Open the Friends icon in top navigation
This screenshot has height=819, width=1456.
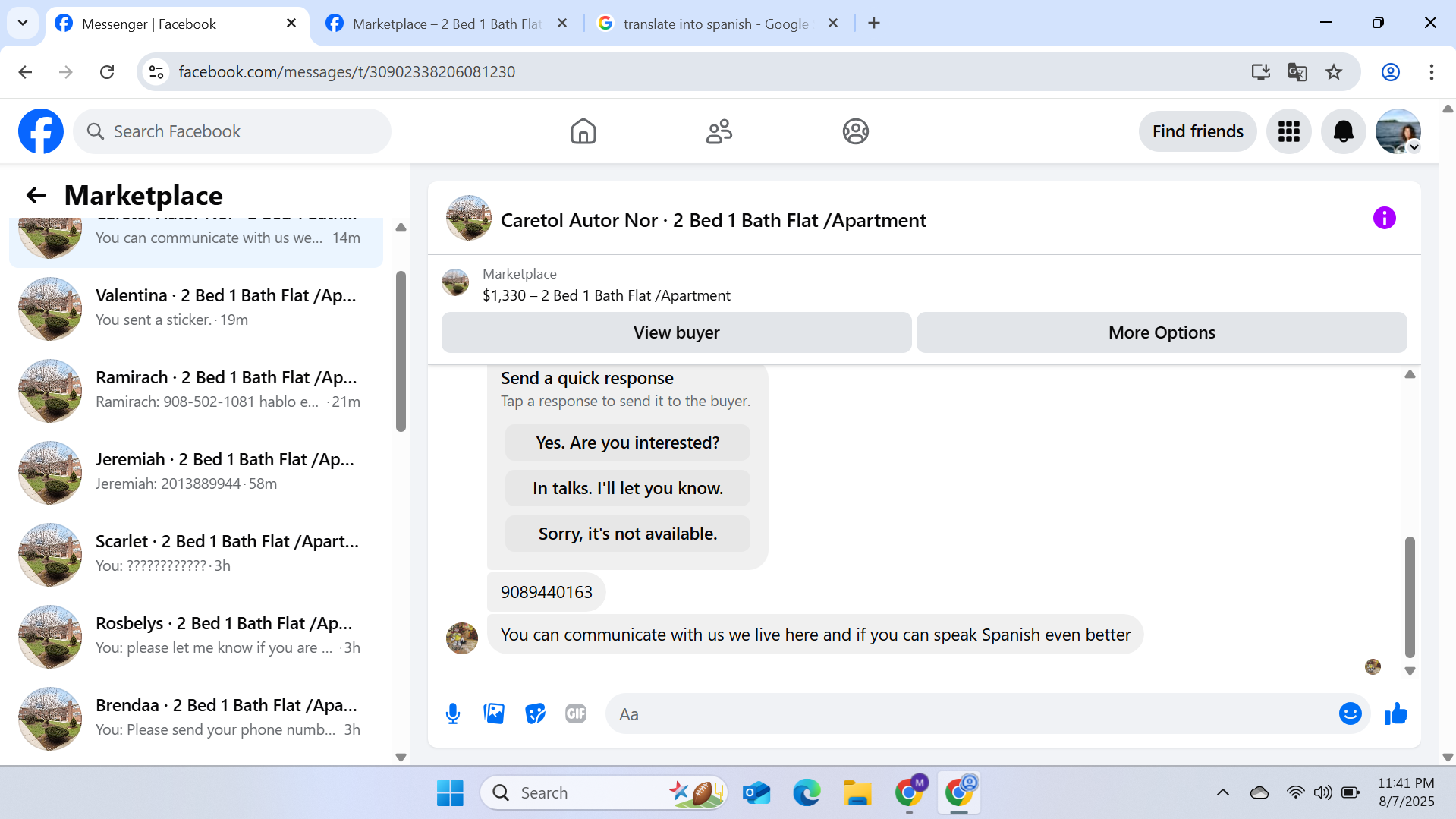click(719, 131)
